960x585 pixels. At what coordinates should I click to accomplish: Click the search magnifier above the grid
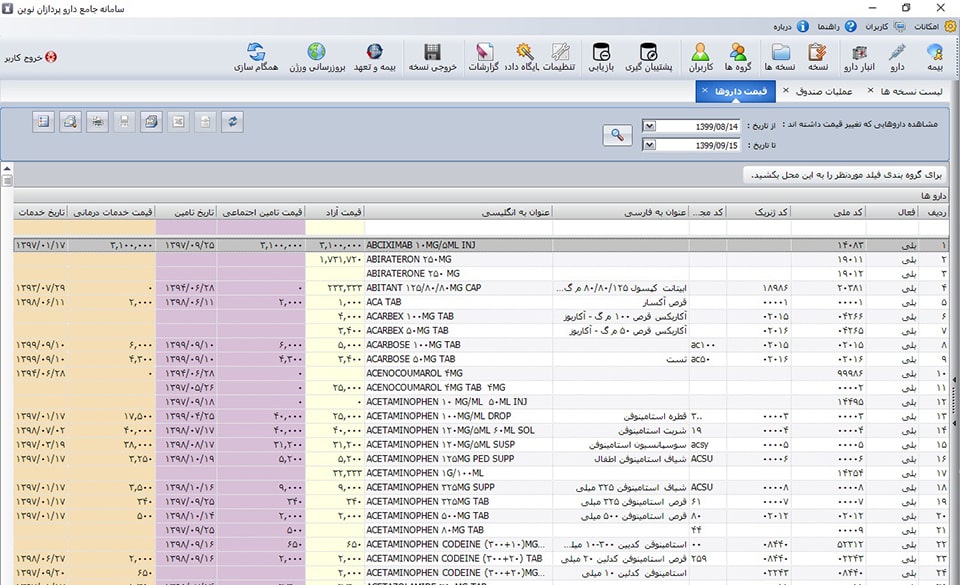(x=618, y=133)
